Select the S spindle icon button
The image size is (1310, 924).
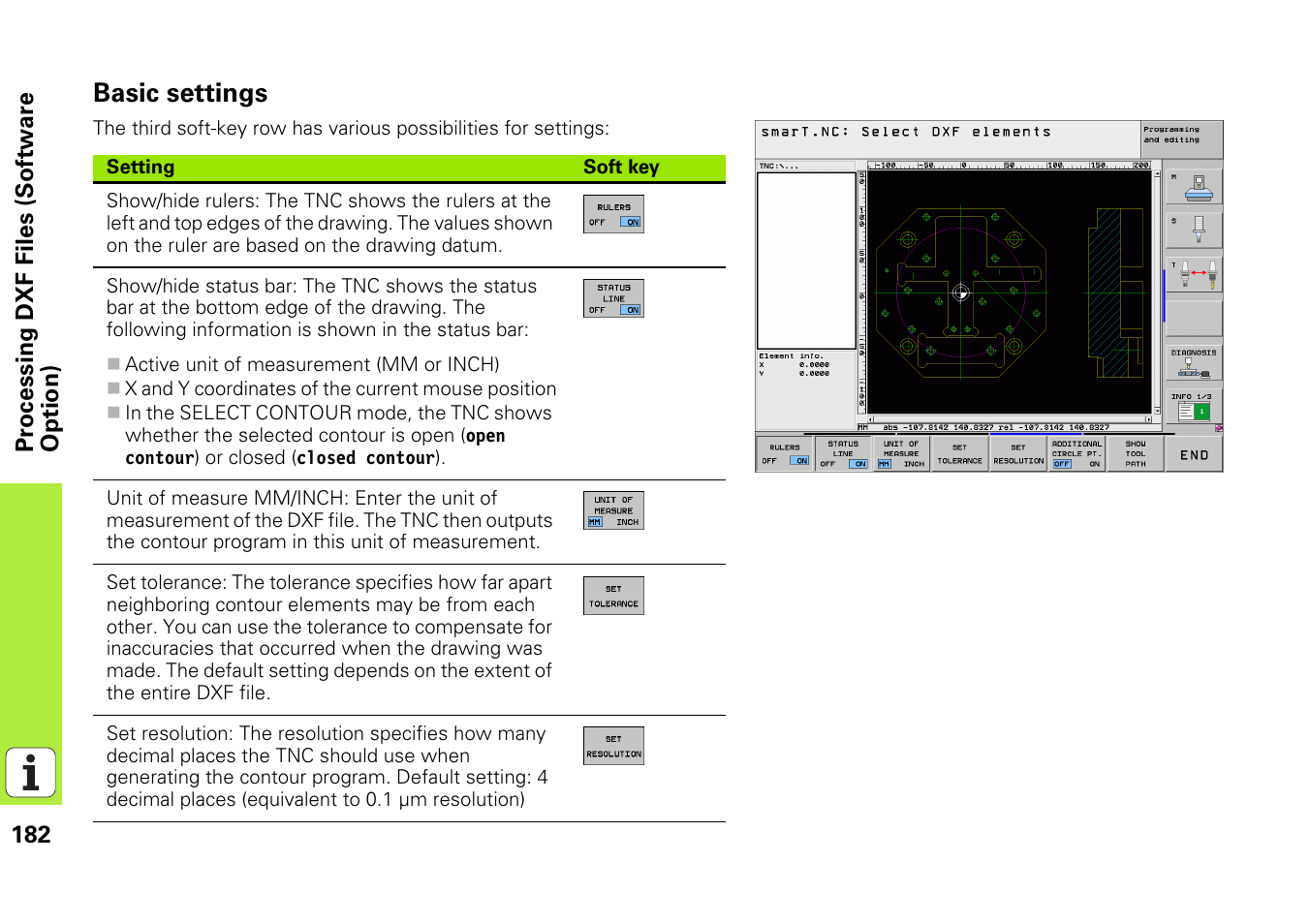tap(1194, 231)
